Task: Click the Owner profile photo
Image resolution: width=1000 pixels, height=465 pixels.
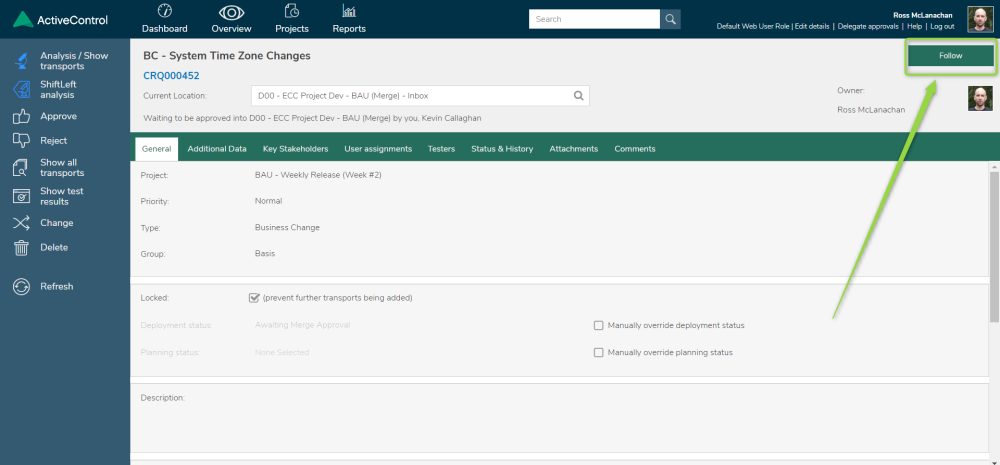Action: click(x=980, y=99)
